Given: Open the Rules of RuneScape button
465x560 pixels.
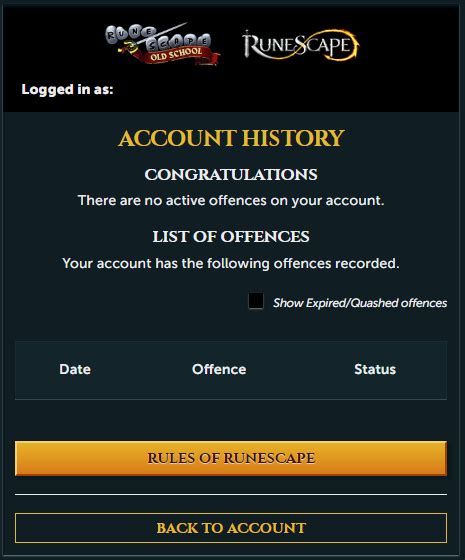Looking at the screenshot, I should point(231,458).
